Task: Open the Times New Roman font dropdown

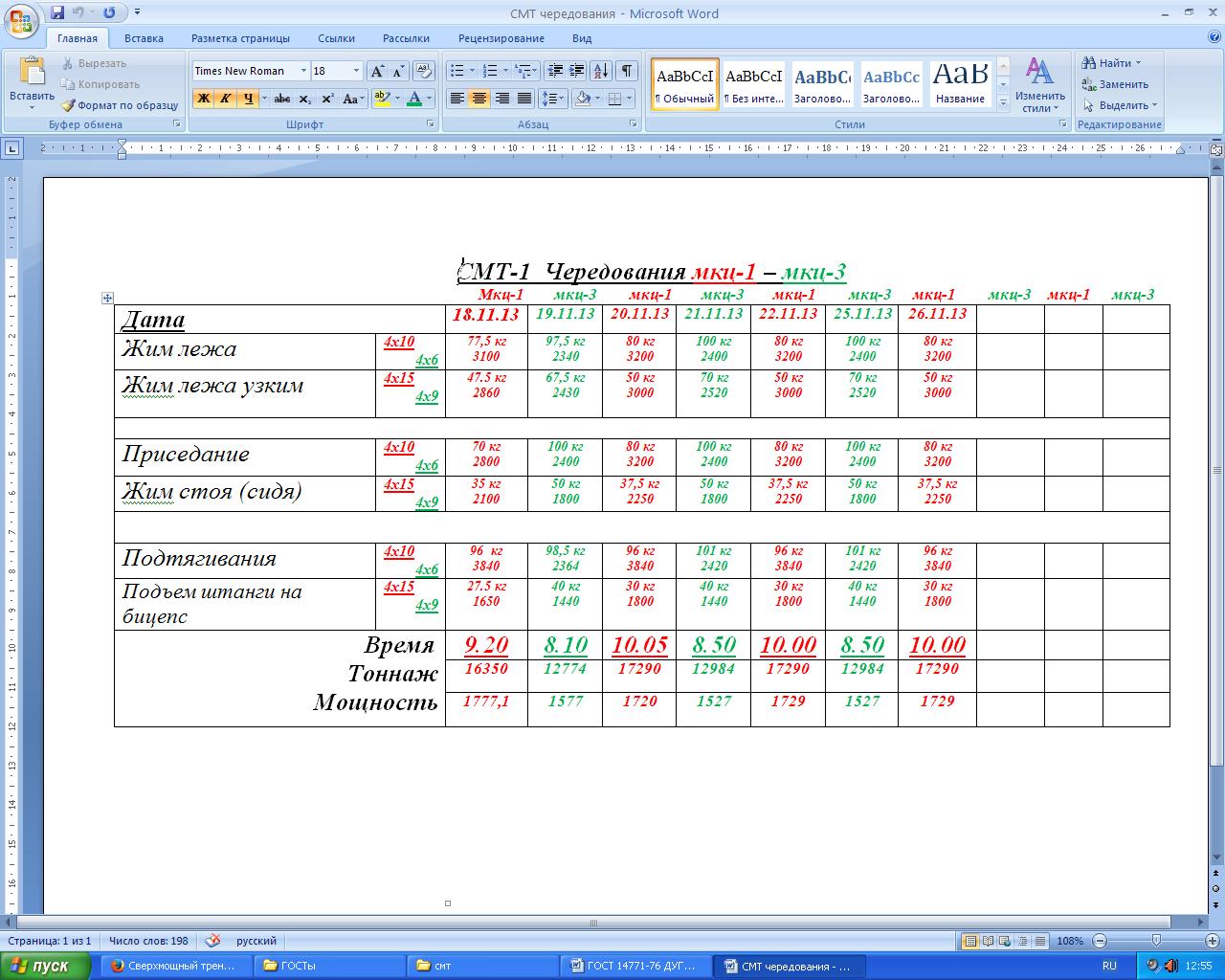Action: [303, 71]
